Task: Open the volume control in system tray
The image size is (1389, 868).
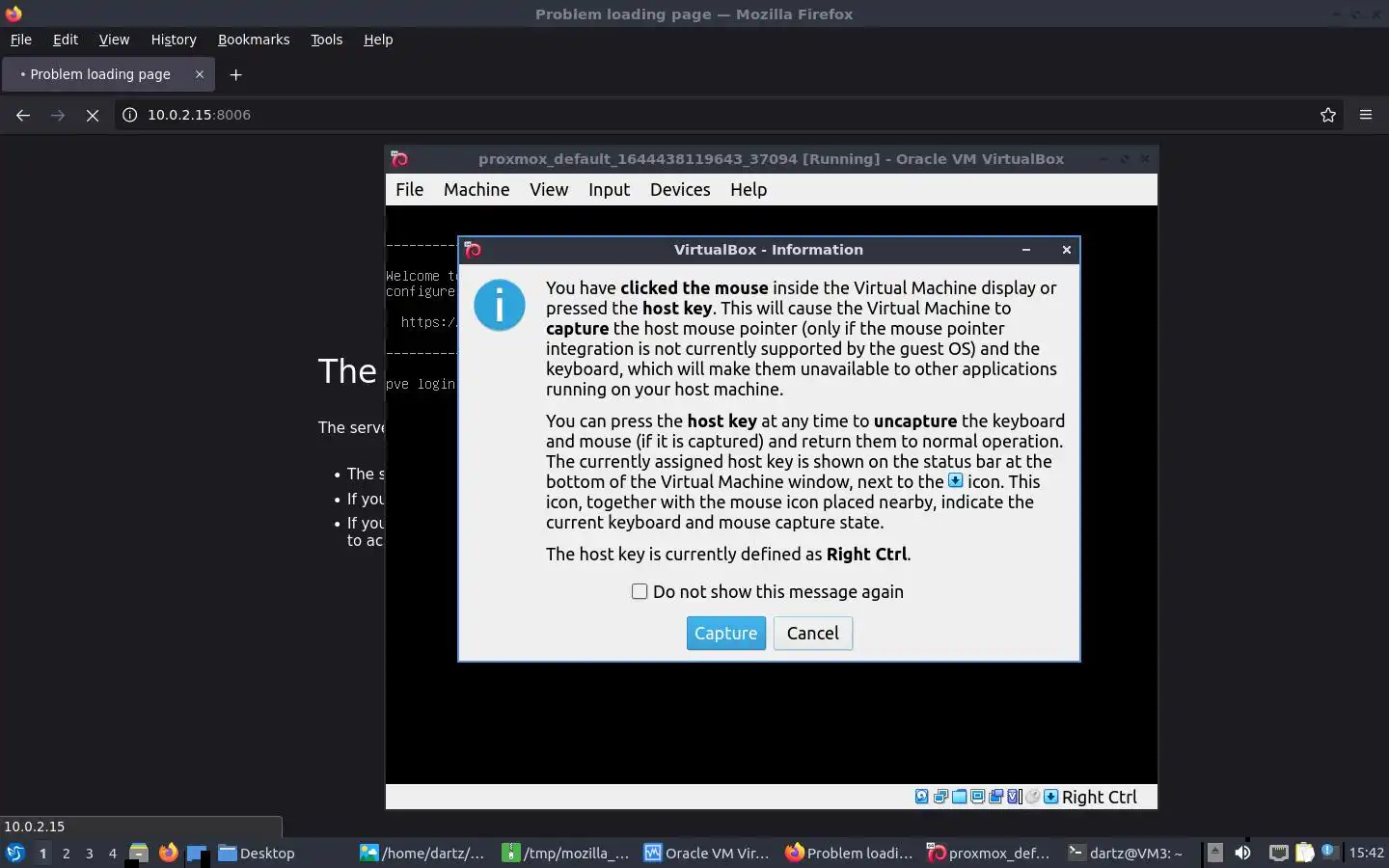Action: (1242, 853)
